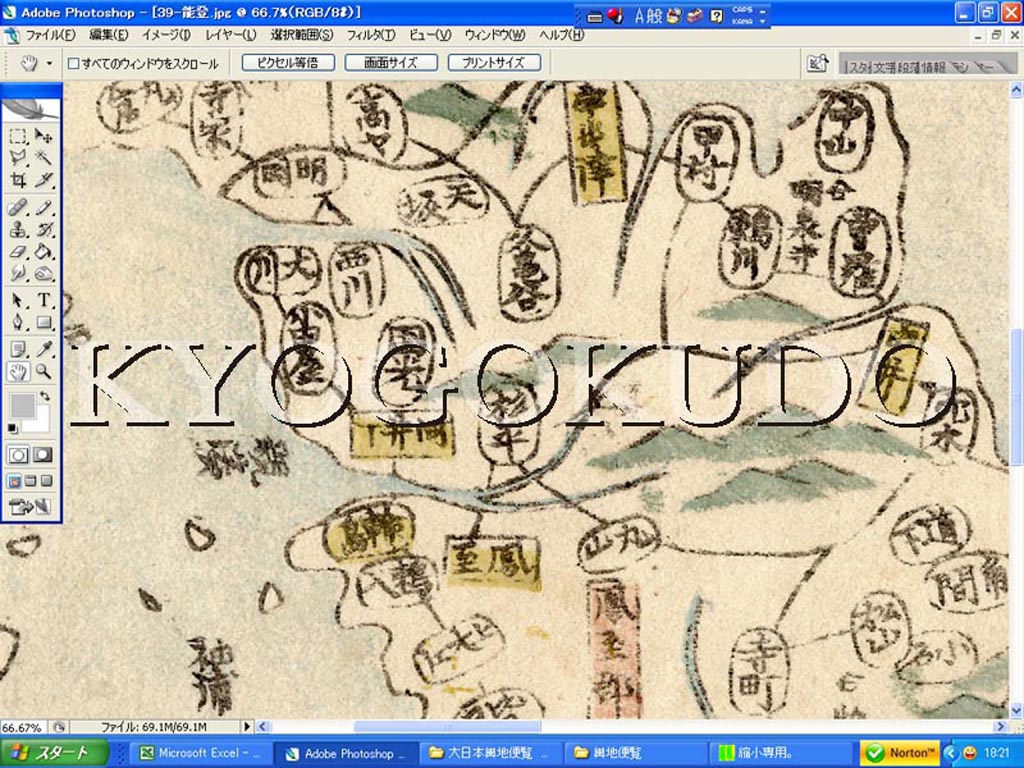This screenshot has width=1024, height=768.
Task: Select the Type tool
Action: 43,300
